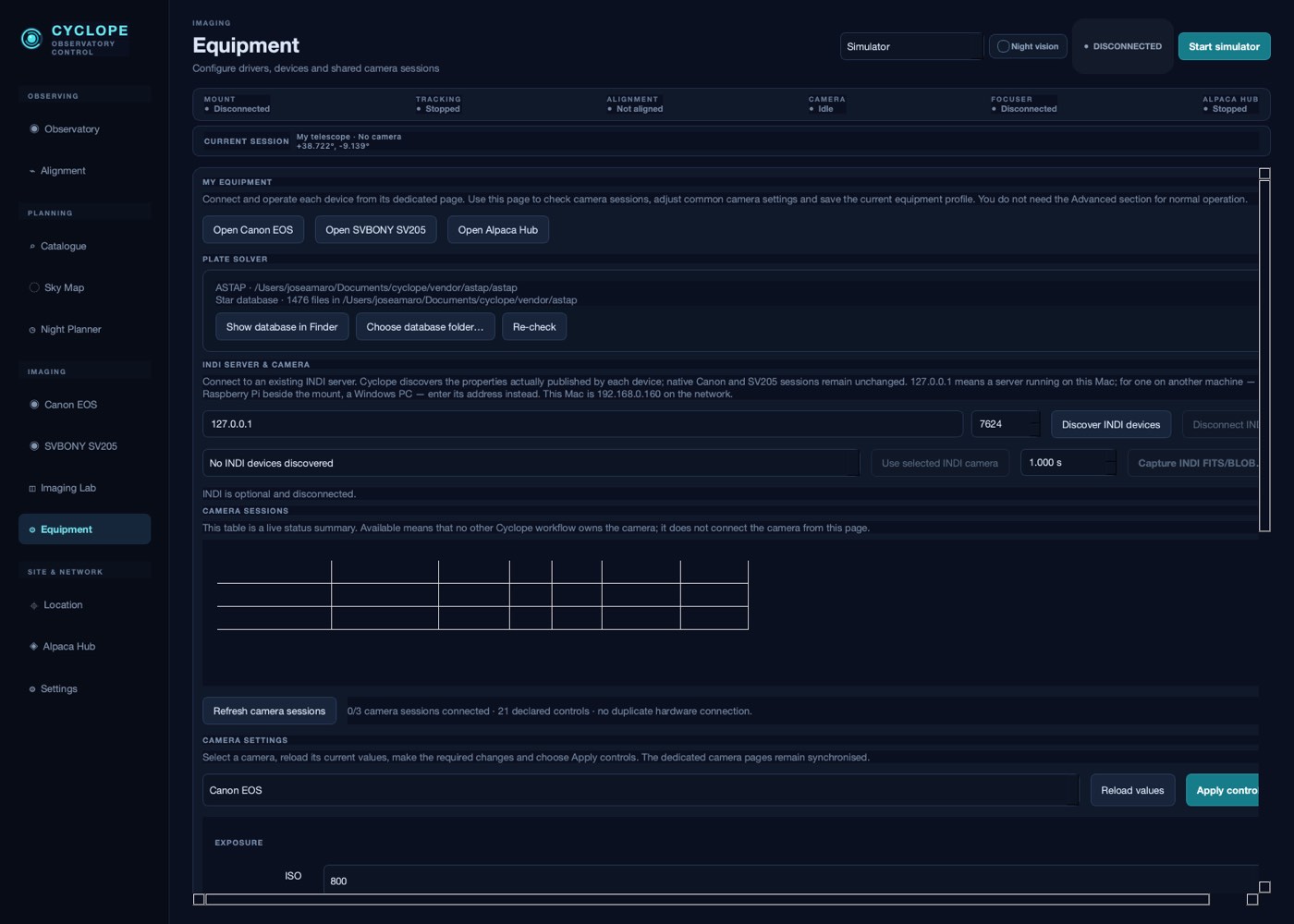The image size is (1294, 924).
Task: Click the Re-check button
Action: tap(534, 327)
